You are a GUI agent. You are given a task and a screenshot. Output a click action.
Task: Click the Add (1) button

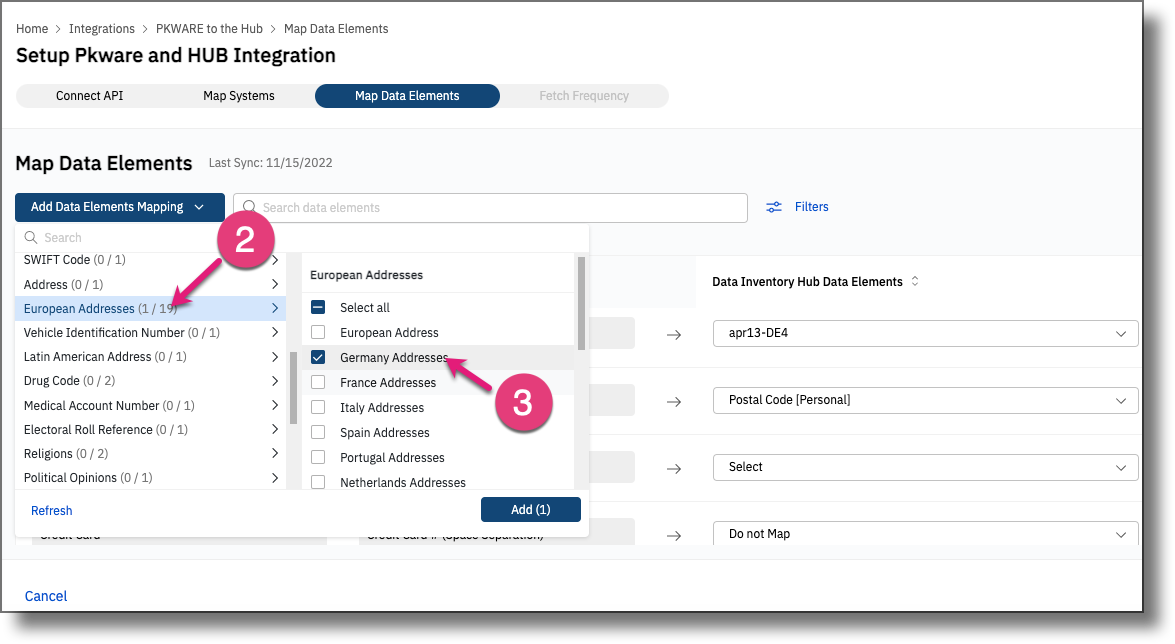tap(530, 509)
